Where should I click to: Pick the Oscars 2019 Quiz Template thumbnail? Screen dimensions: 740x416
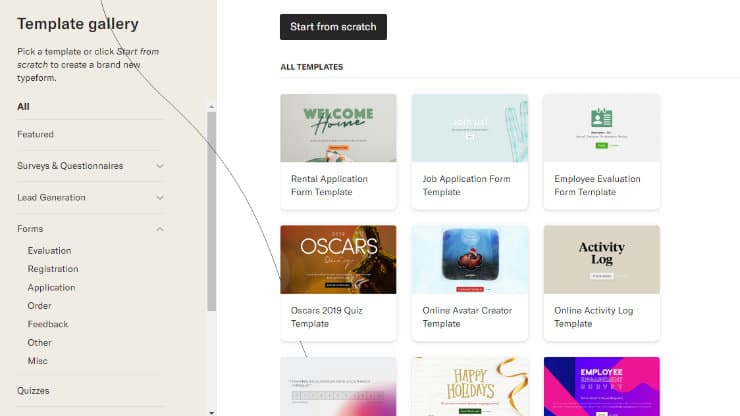[x=338, y=259]
